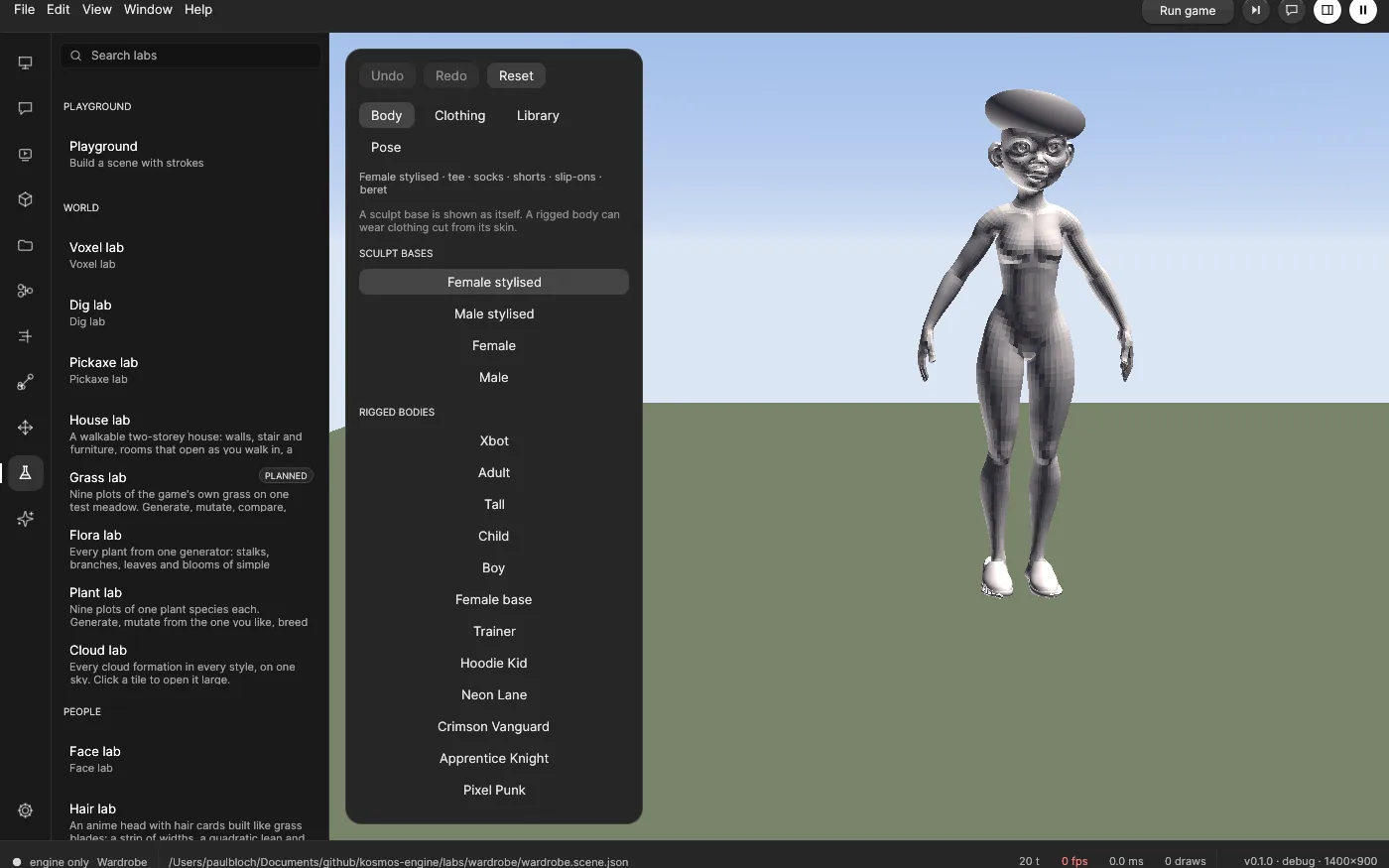Open Cloud lab in the labs list
The width and height of the screenshot is (1389, 868).
coord(189,664)
